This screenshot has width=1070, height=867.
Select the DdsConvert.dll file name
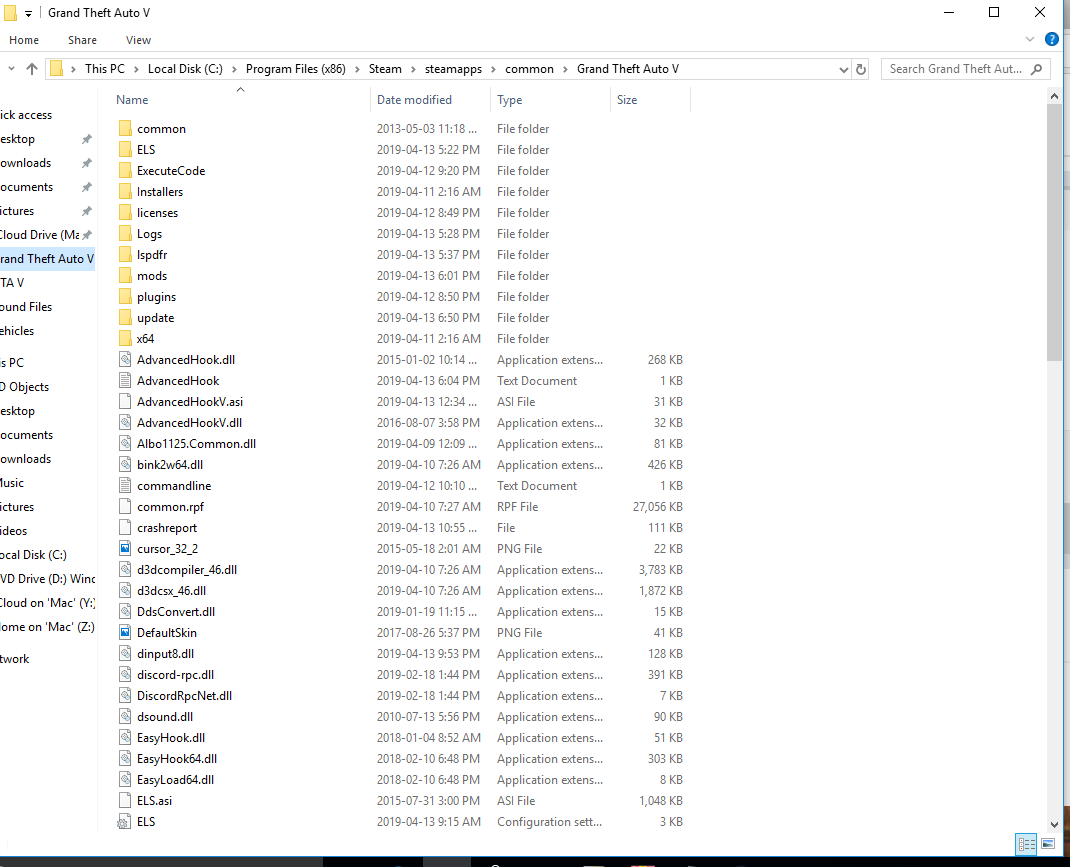[176, 612]
